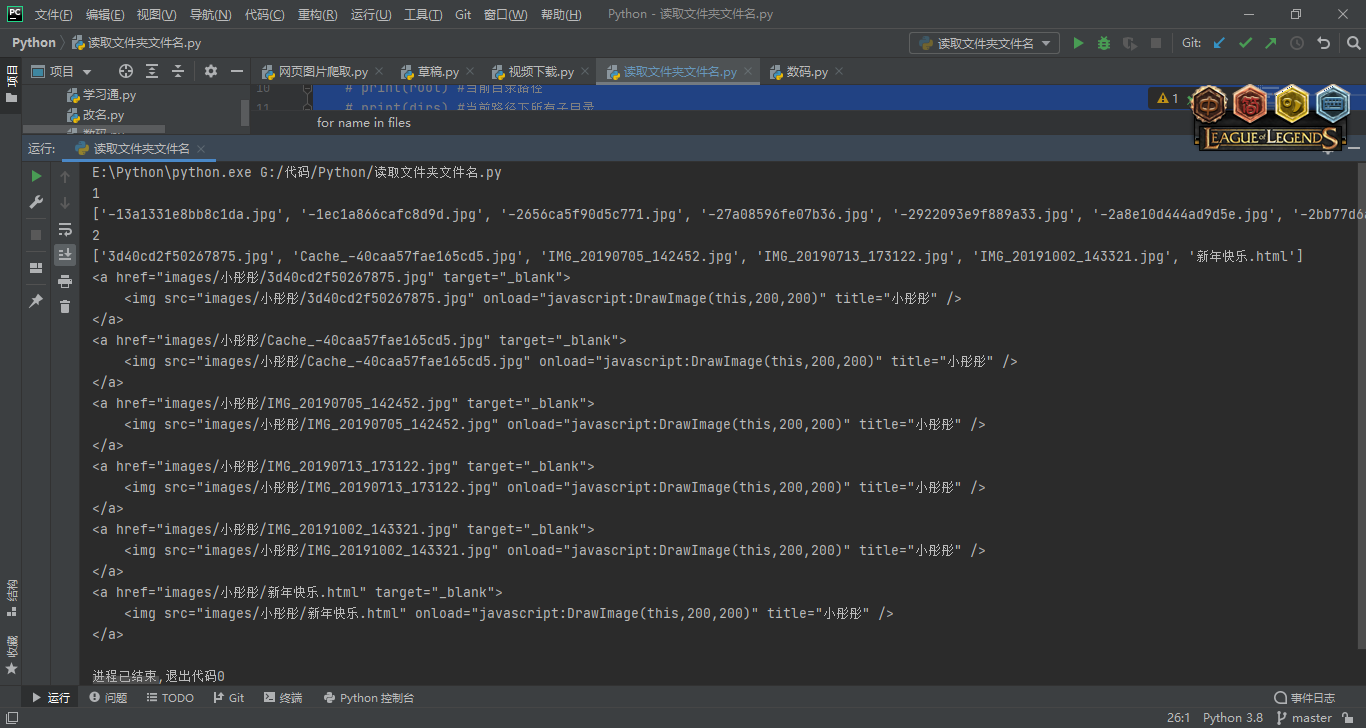The height and width of the screenshot is (728, 1366).
Task: Expand all items in project tree
Action: [x=152, y=71]
